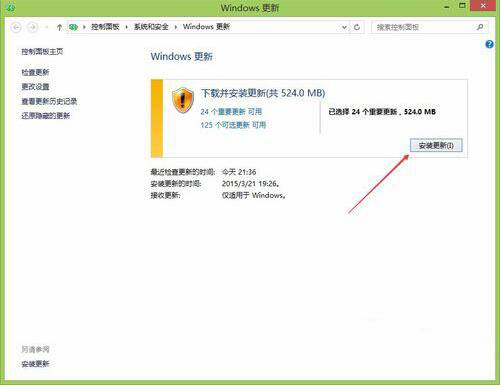This screenshot has height=385, width=501.
Task: Click 检查更新 in the sidebar
Action: tap(35, 72)
